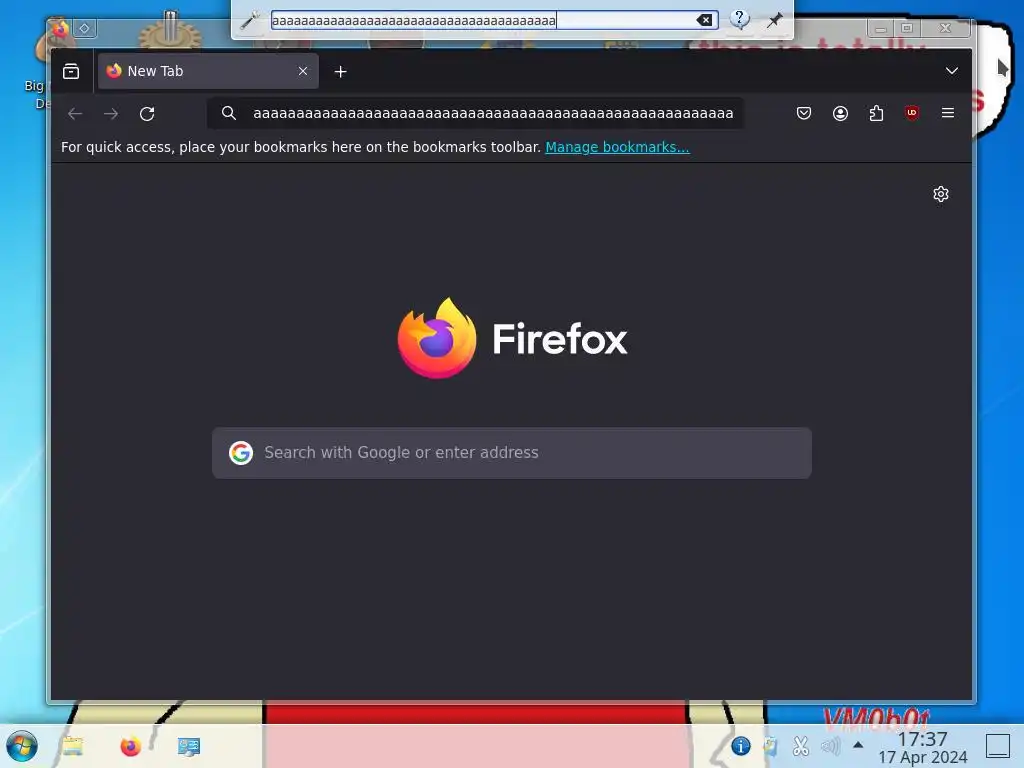Click the Search with Google input box
The height and width of the screenshot is (768, 1024).
click(512, 453)
